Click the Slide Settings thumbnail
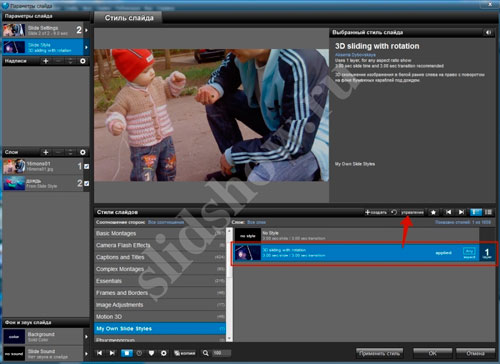This screenshot has width=500, height=364. (14, 30)
